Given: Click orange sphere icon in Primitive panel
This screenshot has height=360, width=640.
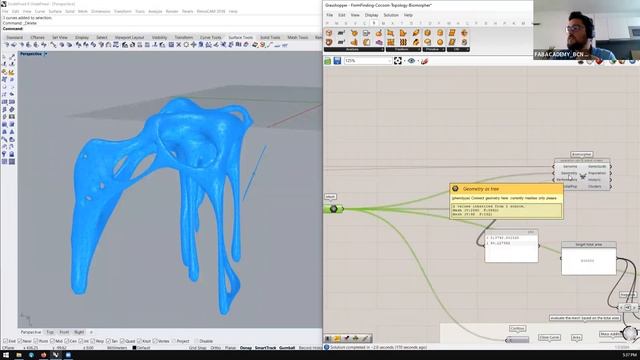Looking at the screenshot, I should 440,42.
